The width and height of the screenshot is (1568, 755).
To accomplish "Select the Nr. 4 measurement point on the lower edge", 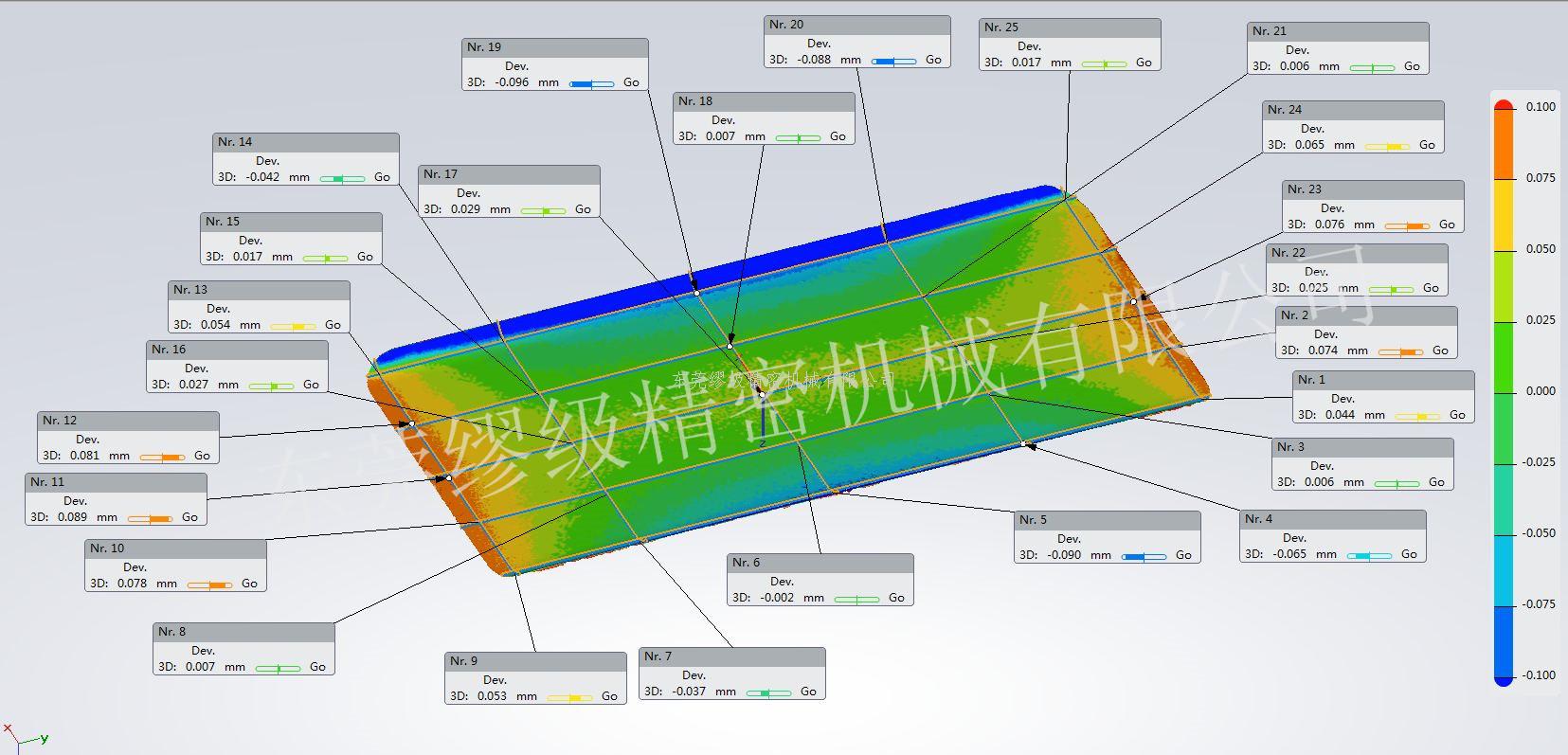I will click(x=1024, y=442).
